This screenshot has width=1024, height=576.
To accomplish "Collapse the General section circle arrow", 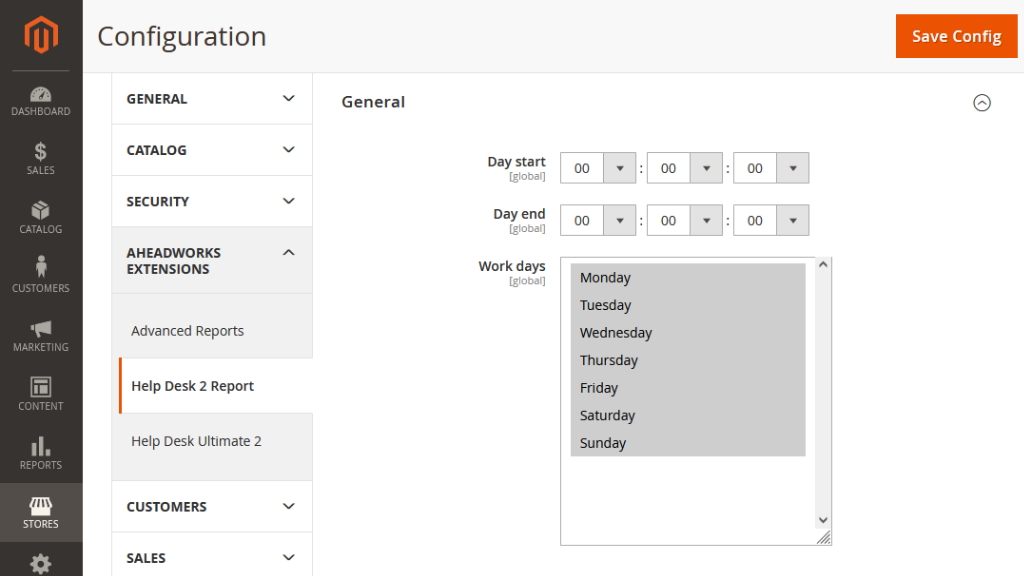I will click(x=982, y=103).
